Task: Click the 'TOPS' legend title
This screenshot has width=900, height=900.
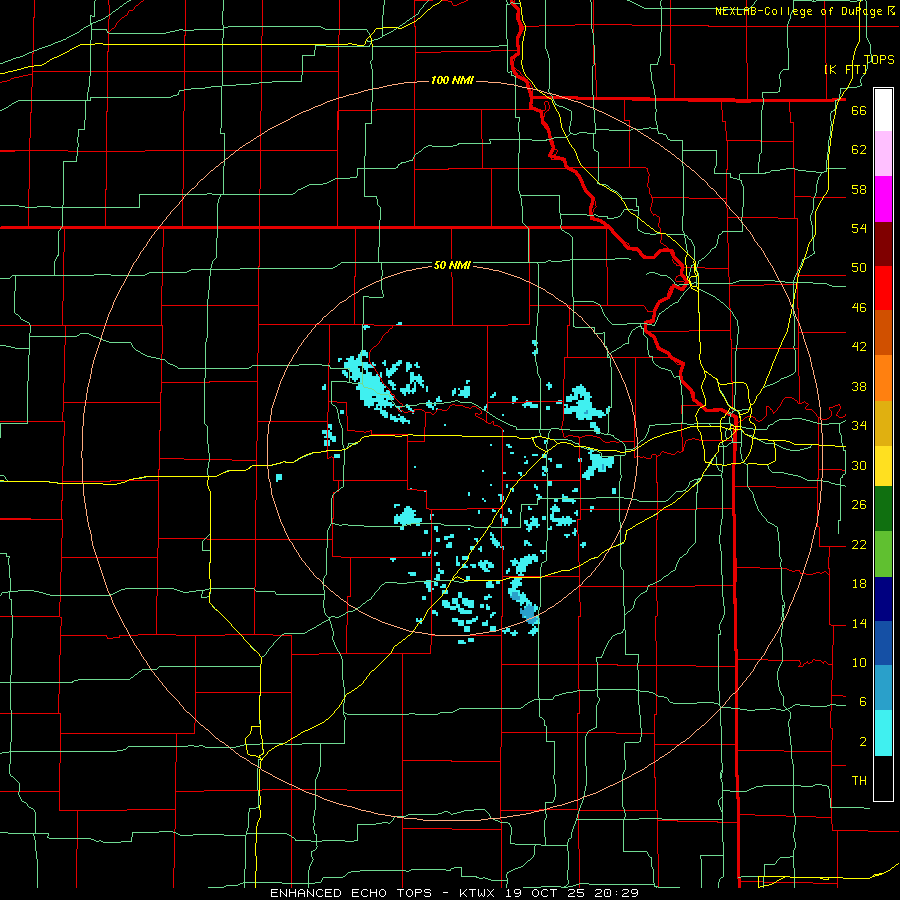Action: point(879,60)
